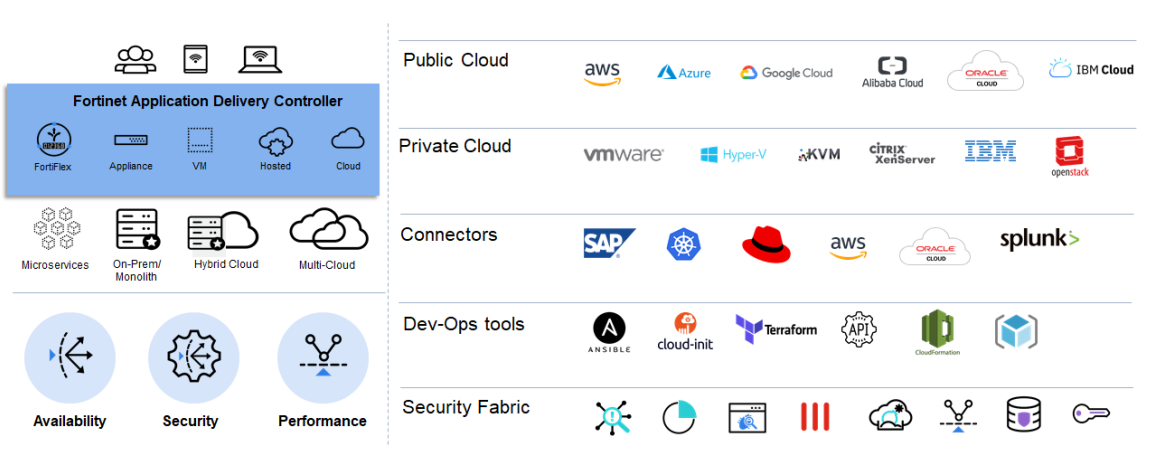The image size is (1155, 474).
Task: Select the Kubernetes helm wheel logo
Action: [x=684, y=244]
